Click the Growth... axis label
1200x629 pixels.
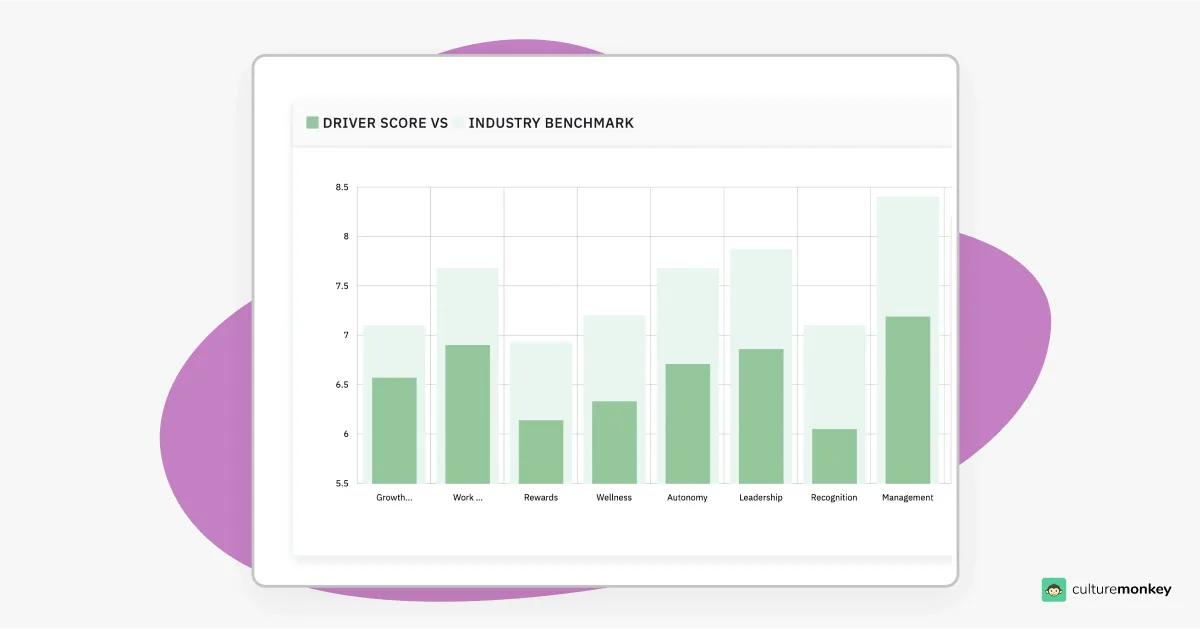click(394, 497)
